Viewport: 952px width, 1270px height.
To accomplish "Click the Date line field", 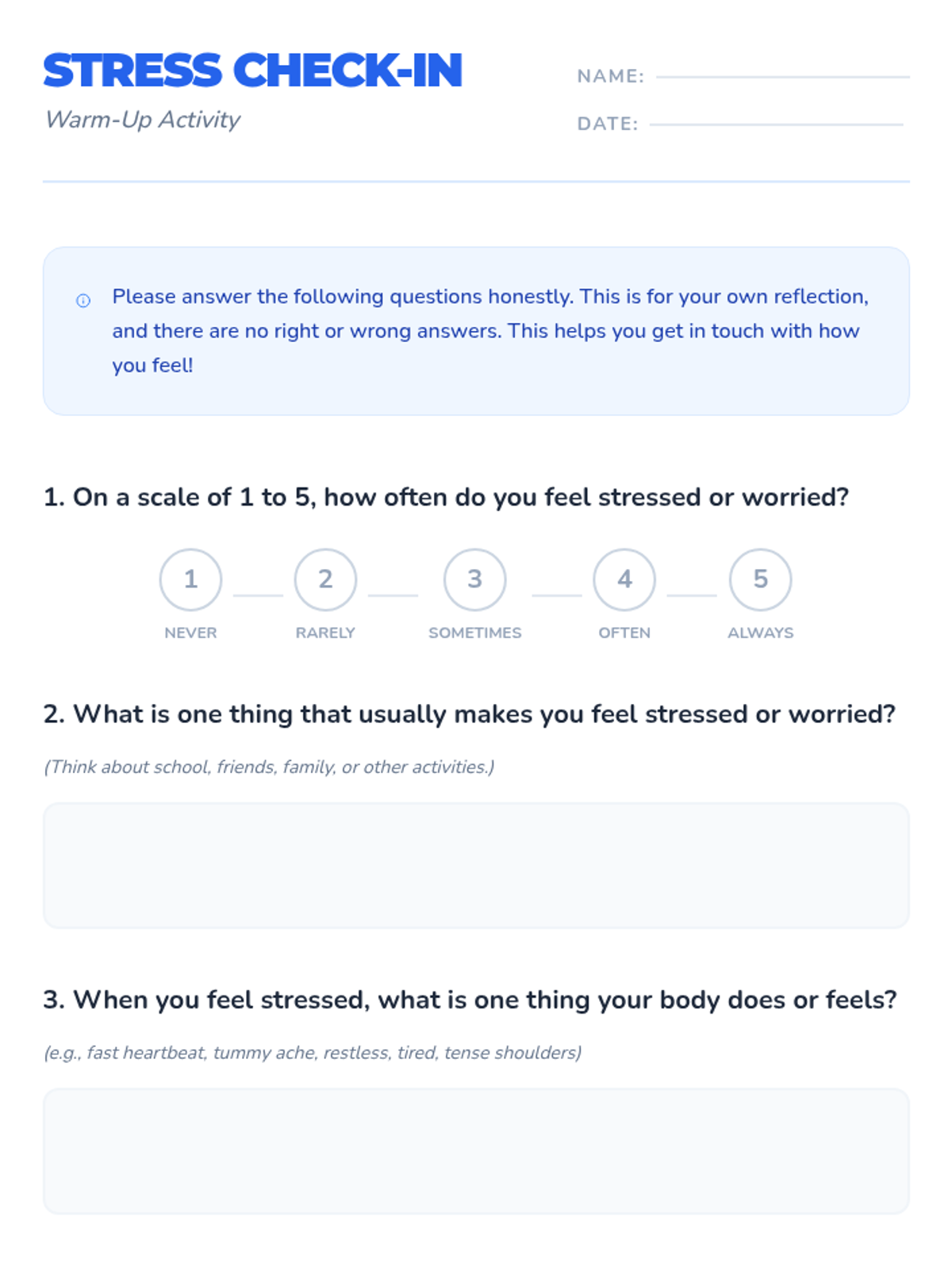I will tap(776, 125).
